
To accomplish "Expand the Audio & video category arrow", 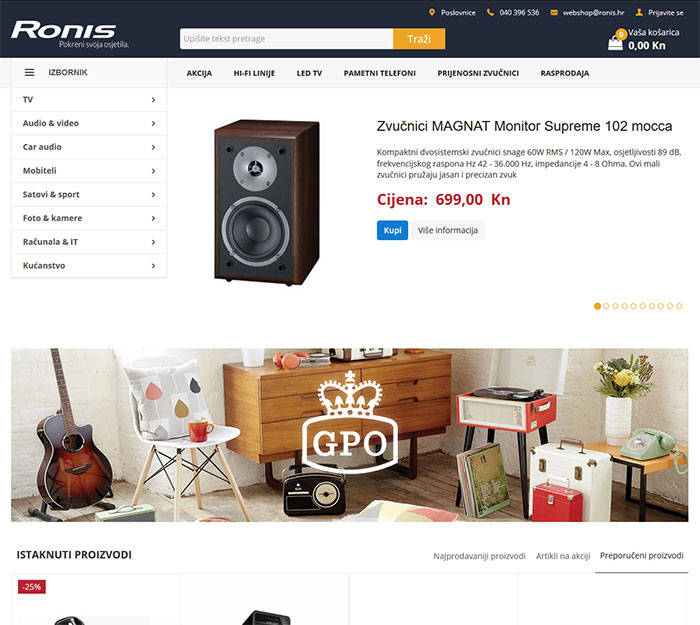I will 153,123.
